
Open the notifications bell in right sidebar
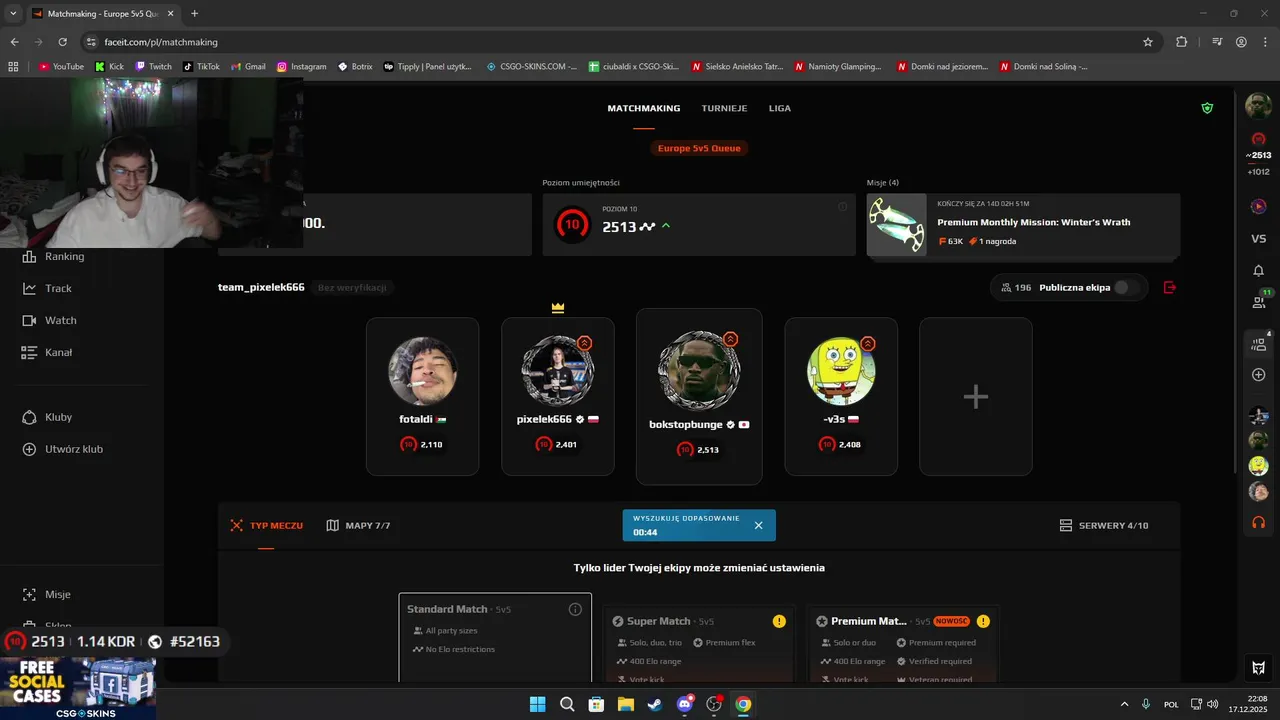(1258, 270)
